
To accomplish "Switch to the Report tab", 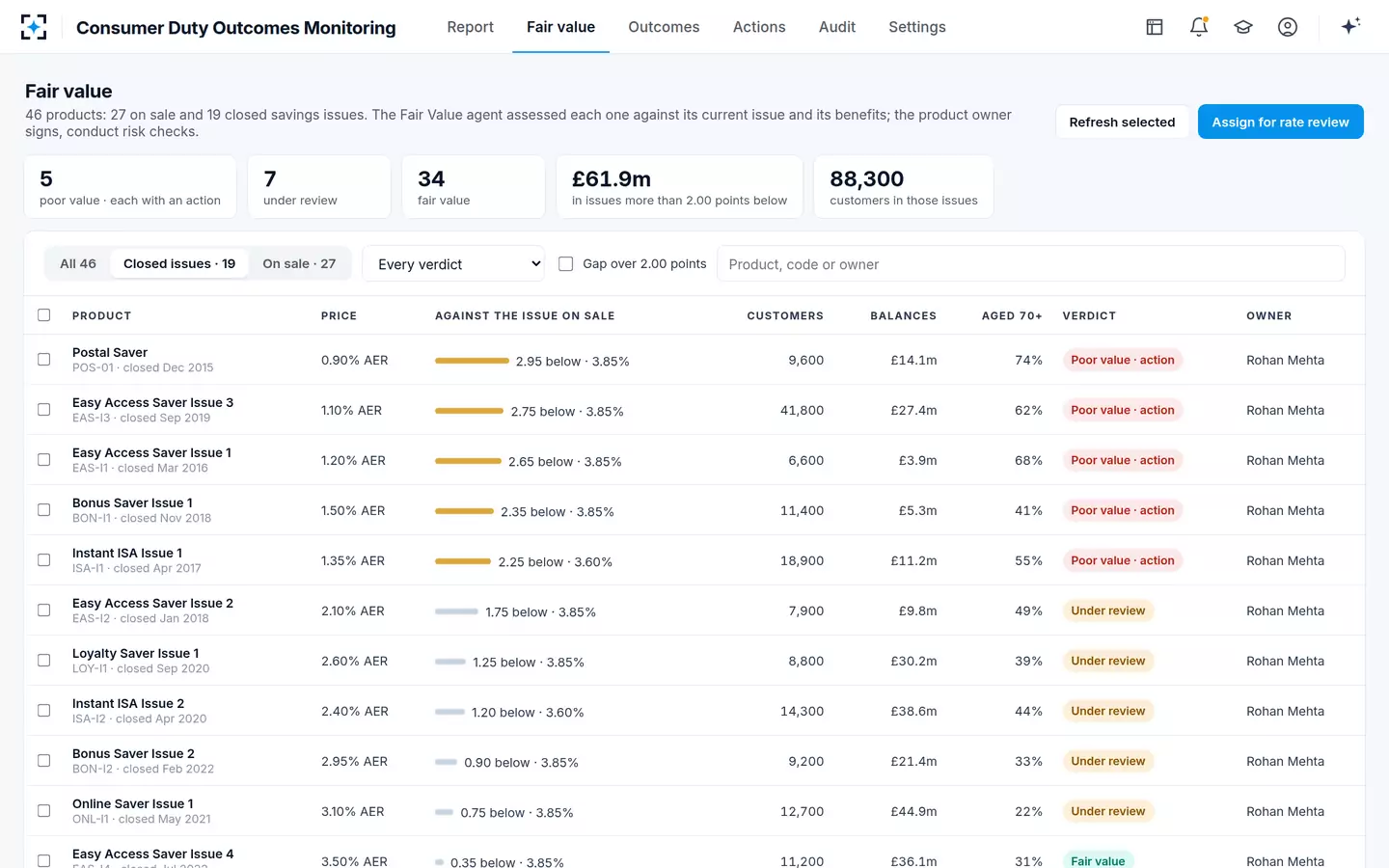I will pyautogui.click(x=471, y=27).
